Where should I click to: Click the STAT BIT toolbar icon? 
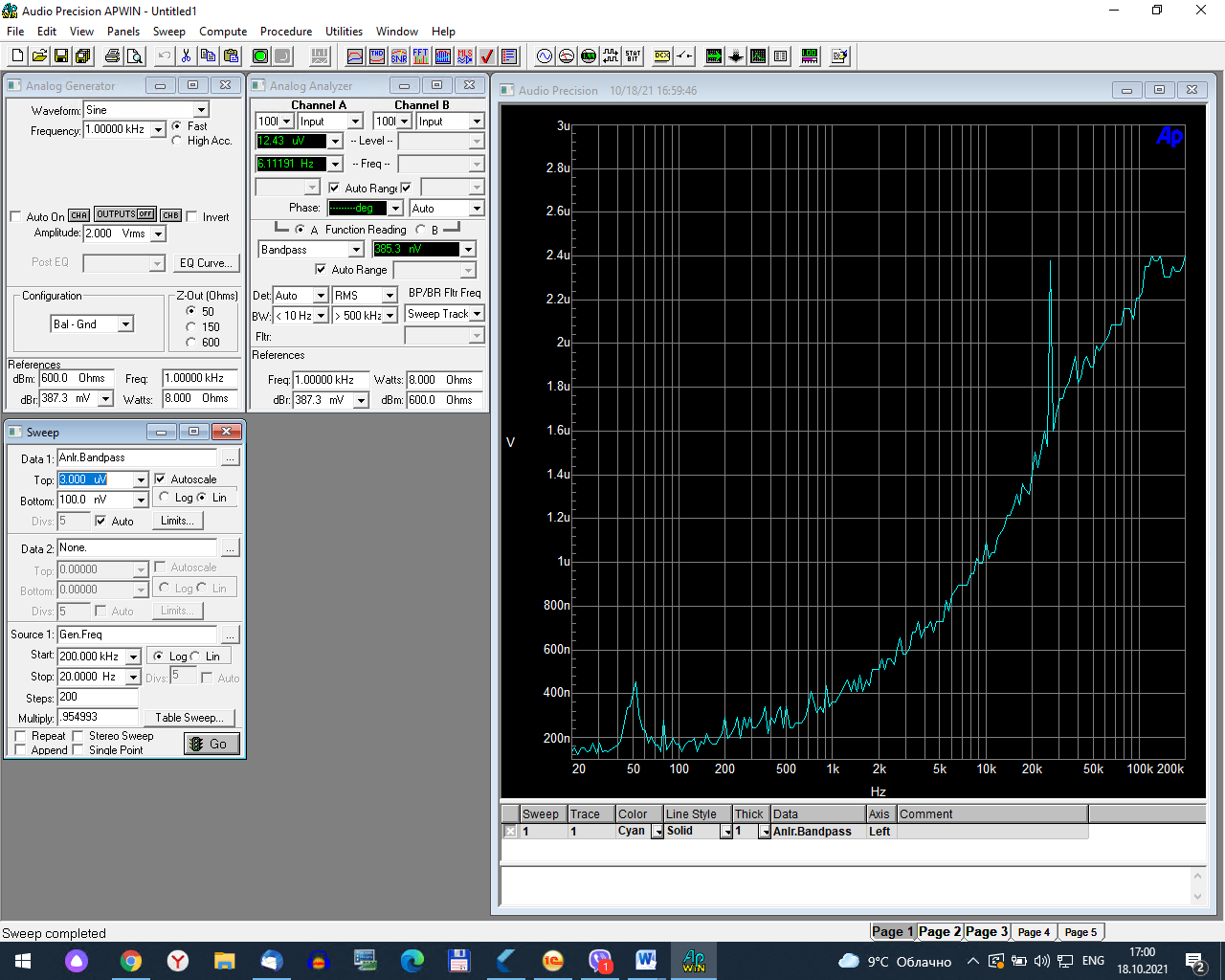633,56
